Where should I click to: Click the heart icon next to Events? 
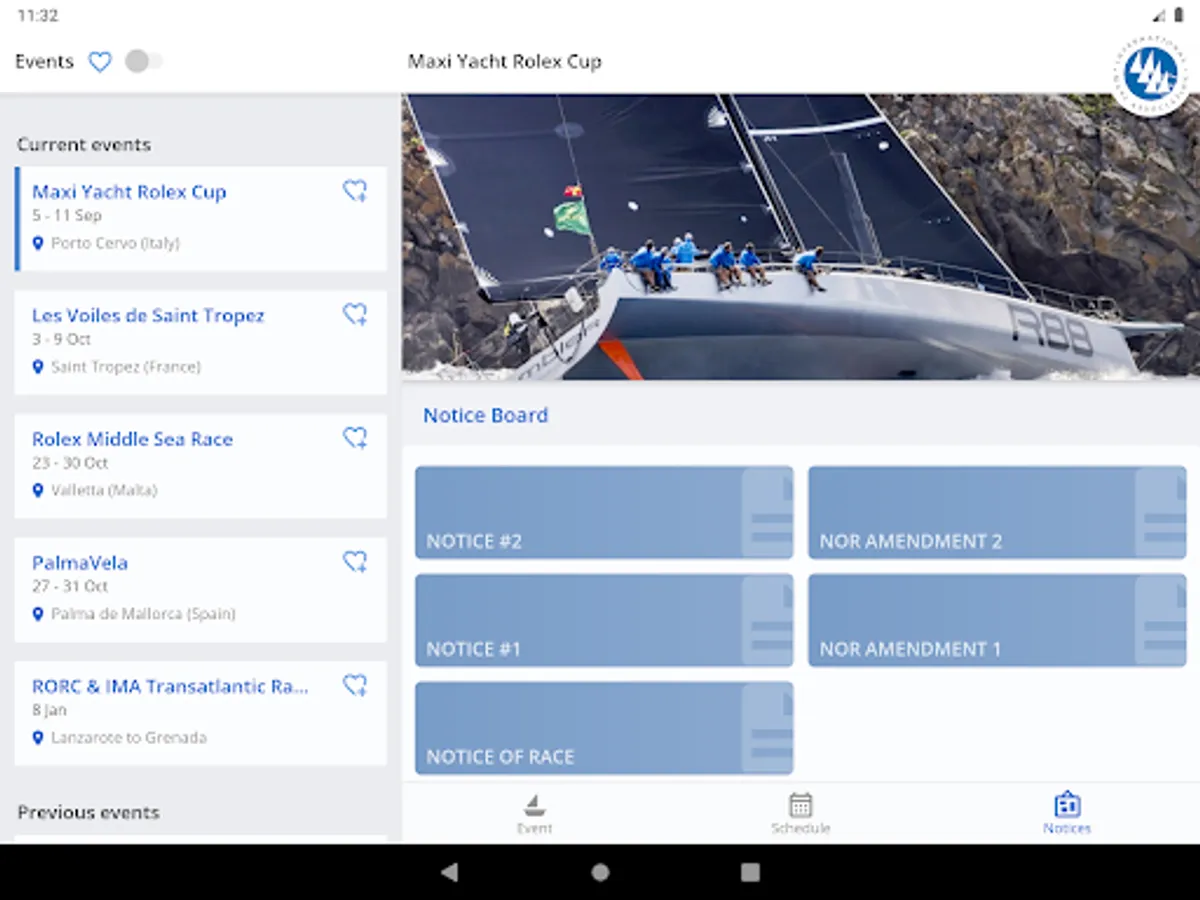pos(100,62)
